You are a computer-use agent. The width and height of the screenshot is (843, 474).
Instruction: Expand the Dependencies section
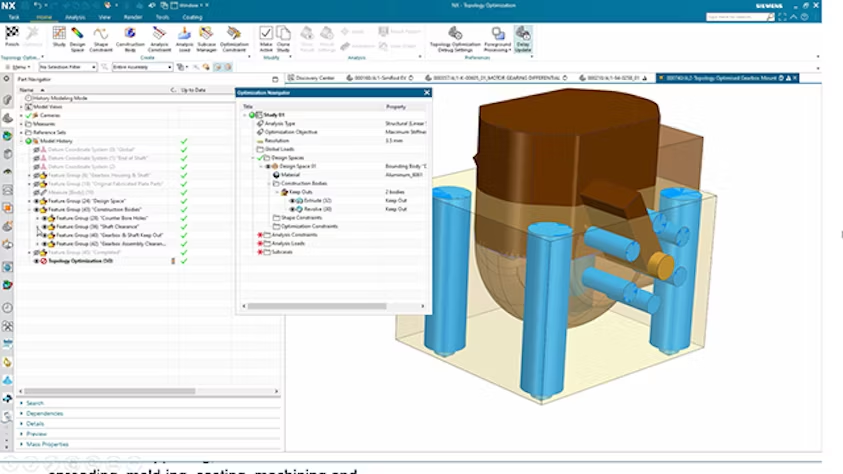45,413
